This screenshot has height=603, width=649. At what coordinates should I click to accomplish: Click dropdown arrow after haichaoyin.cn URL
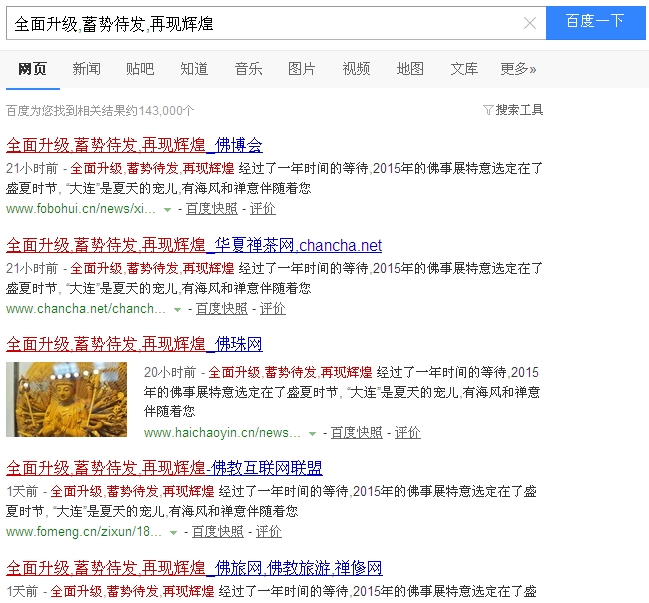tap(313, 434)
